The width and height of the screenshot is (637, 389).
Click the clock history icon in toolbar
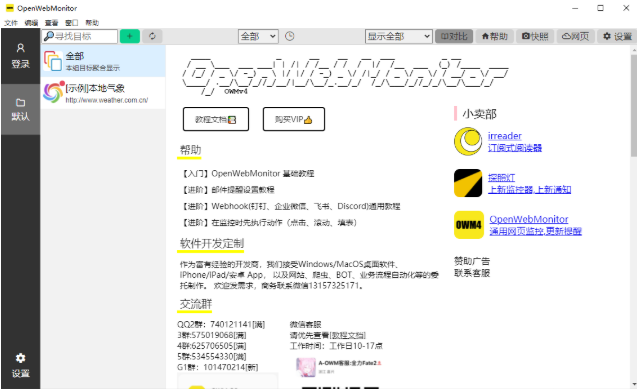coord(289,36)
